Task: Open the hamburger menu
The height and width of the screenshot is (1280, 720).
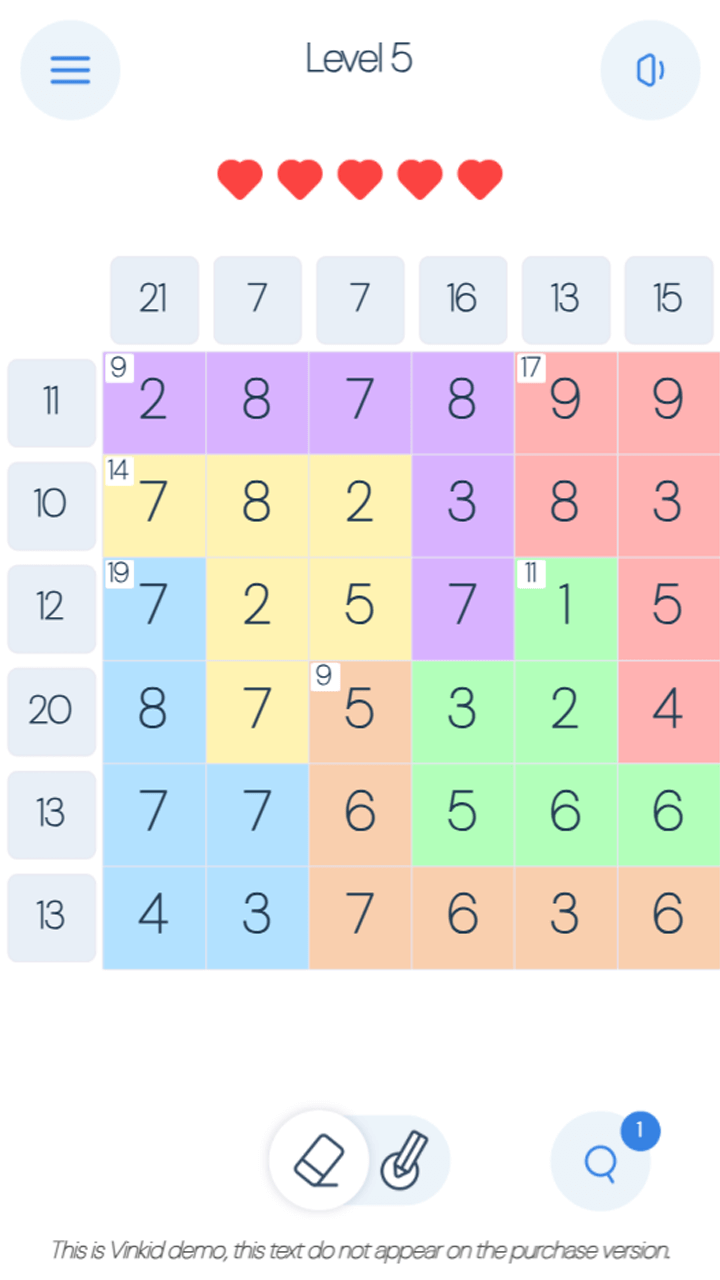Action: pyautogui.click(x=70, y=70)
